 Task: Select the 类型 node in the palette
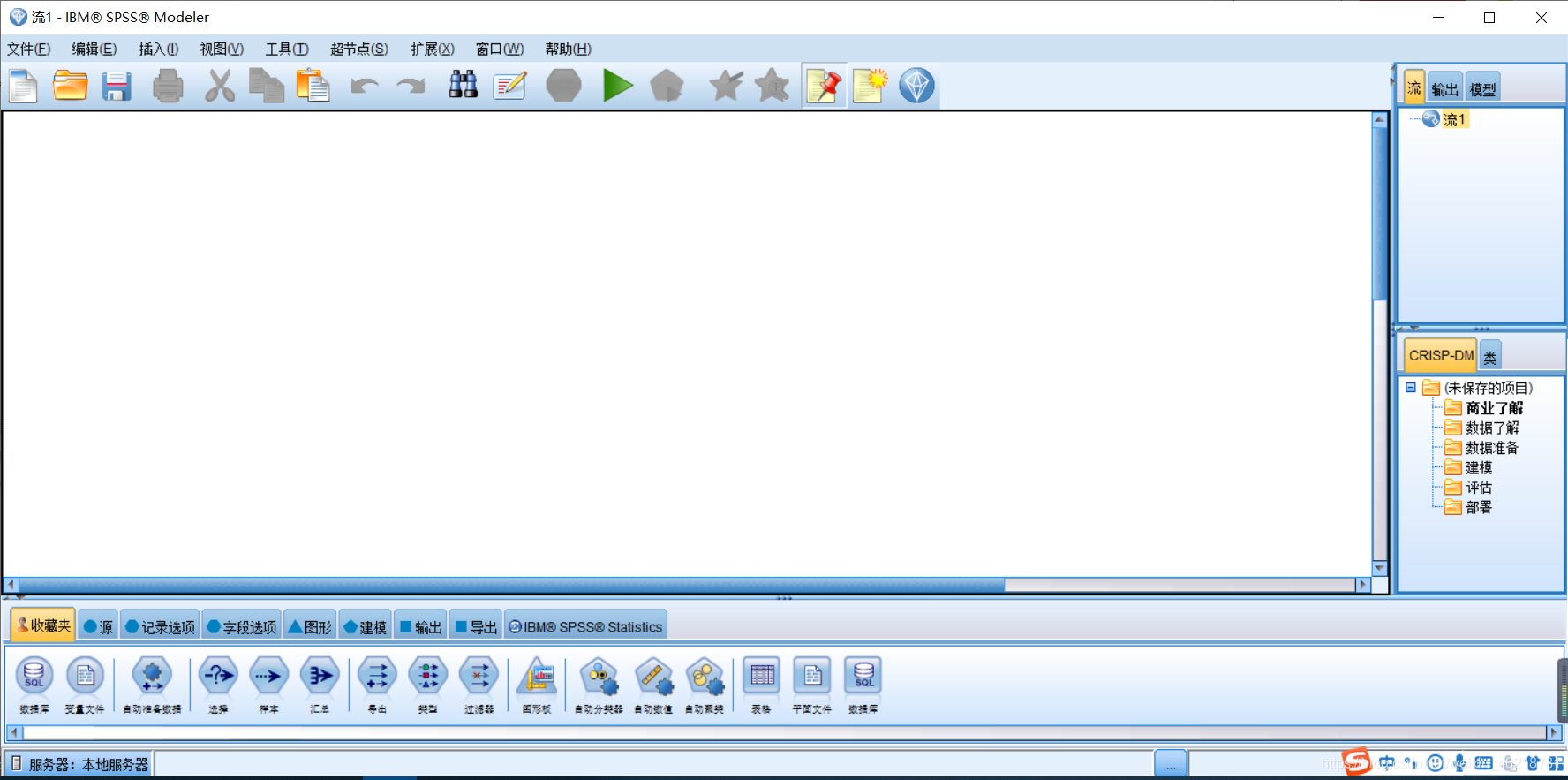428,685
